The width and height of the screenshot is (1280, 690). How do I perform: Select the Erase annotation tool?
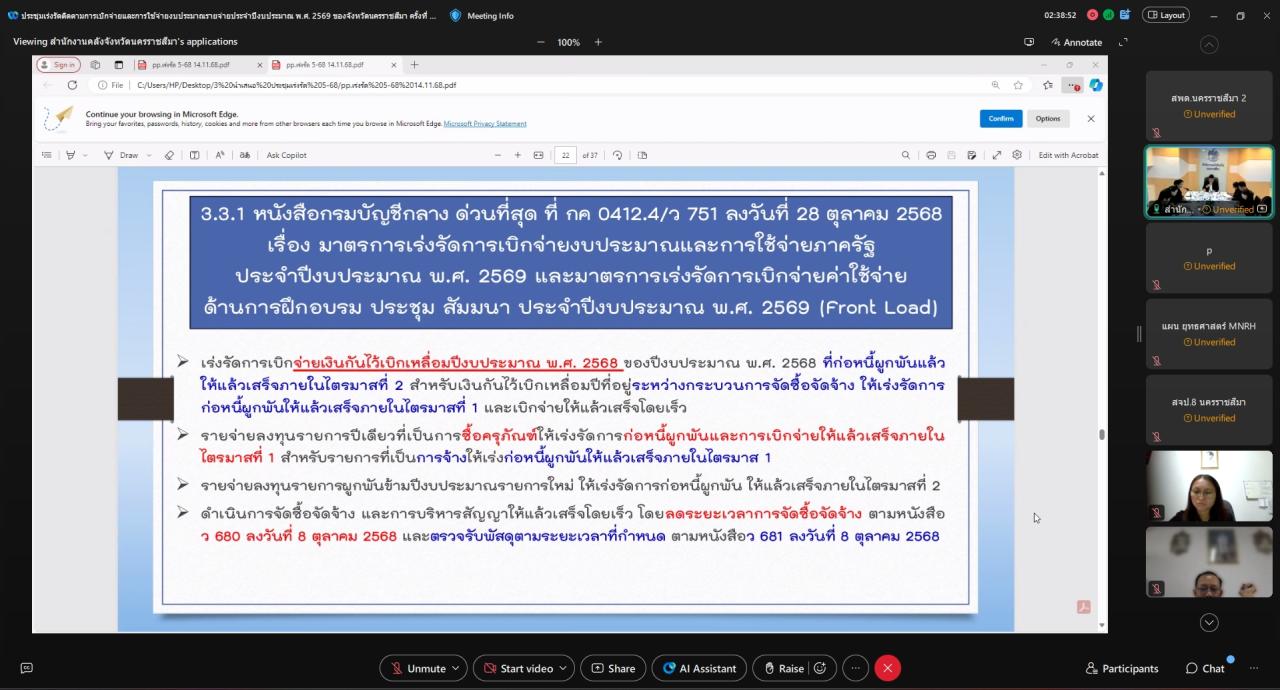click(170, 155)
